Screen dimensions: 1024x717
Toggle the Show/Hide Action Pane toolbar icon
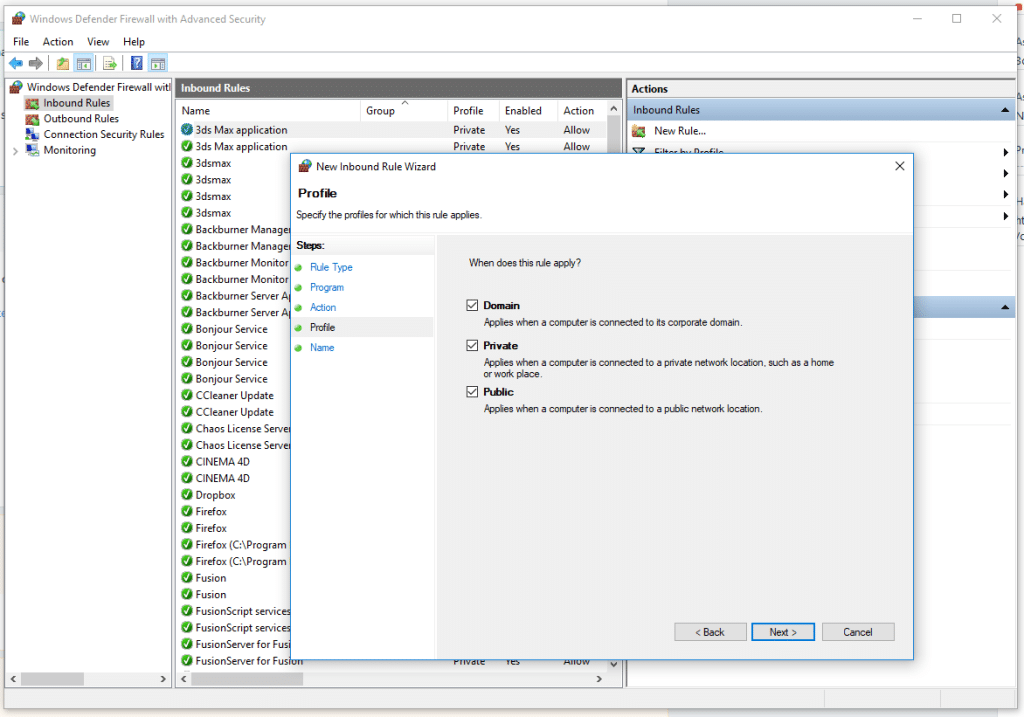tap(158, 62)
